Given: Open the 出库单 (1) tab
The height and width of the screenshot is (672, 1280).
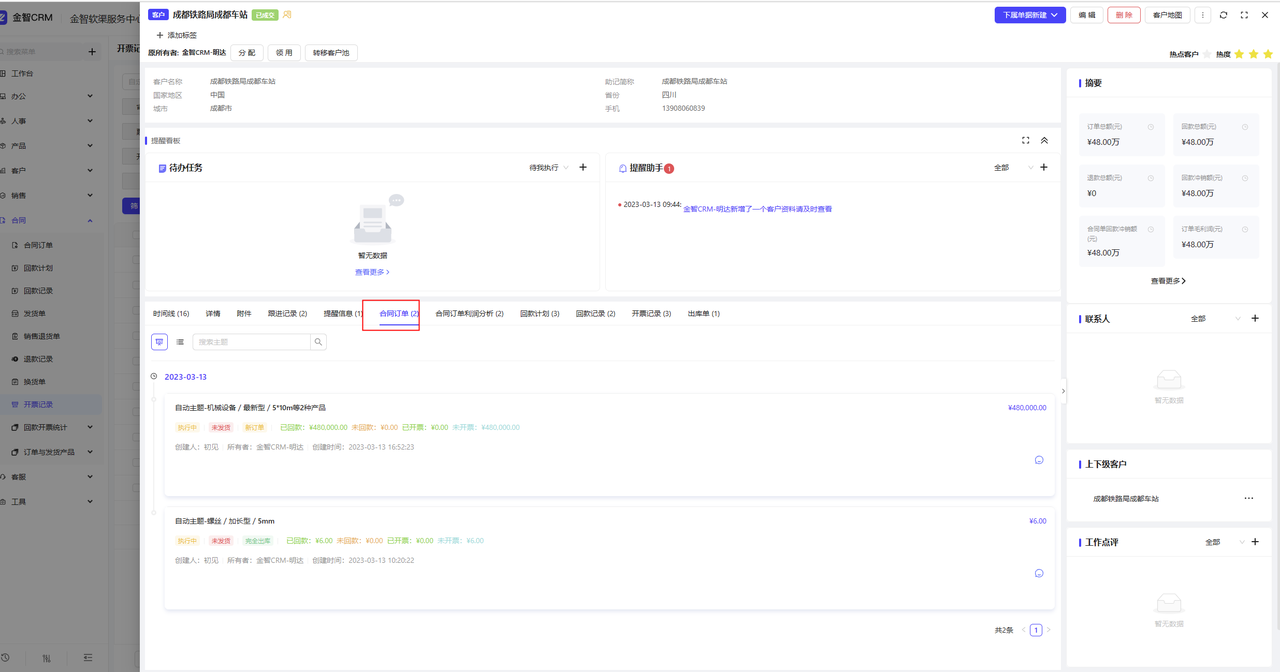Looking at the screenshot, I should coord(703,314).
